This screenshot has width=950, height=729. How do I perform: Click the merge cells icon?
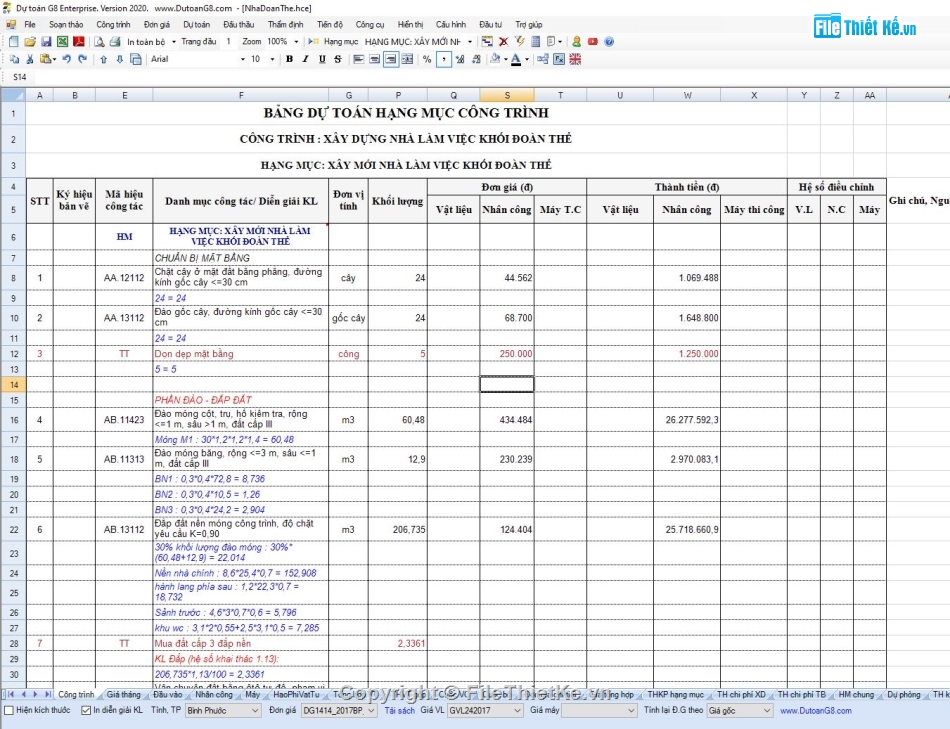click(x=407, y=59)
